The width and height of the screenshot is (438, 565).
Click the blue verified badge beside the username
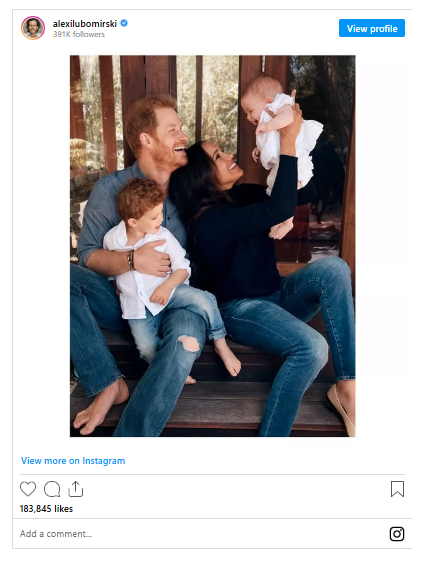click(124, 23)
